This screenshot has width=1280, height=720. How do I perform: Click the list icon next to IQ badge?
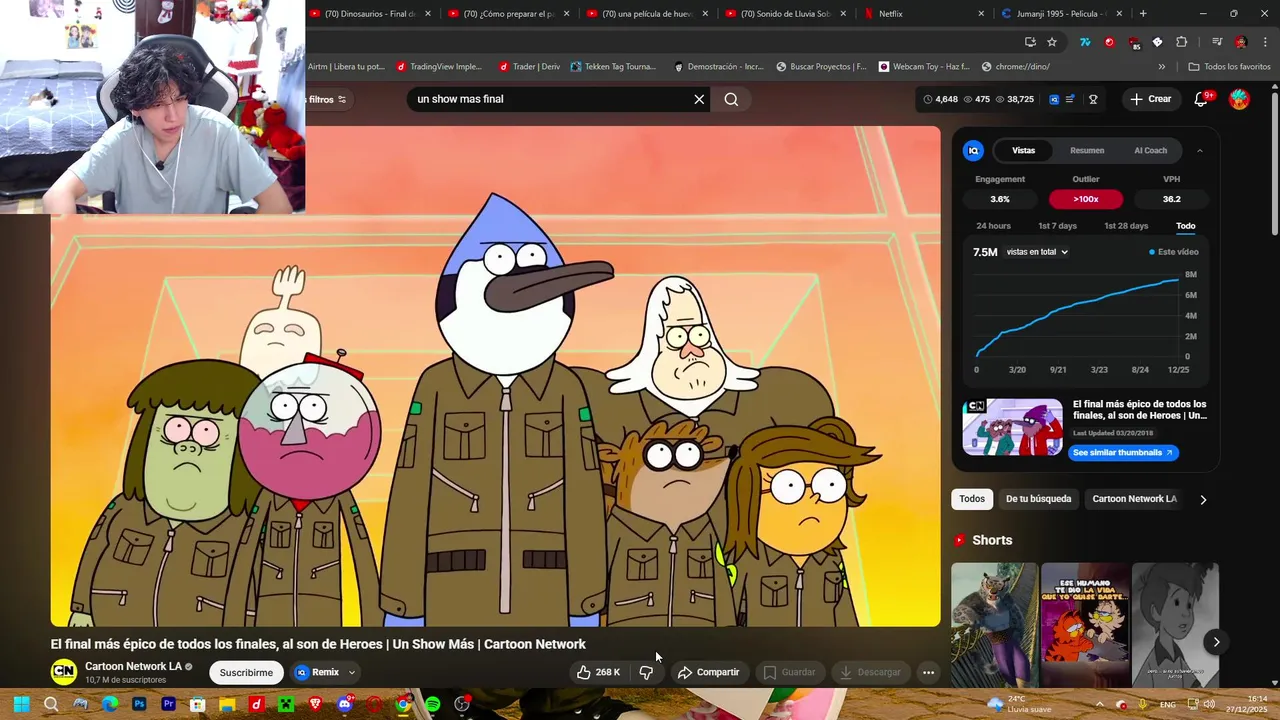1070,99
